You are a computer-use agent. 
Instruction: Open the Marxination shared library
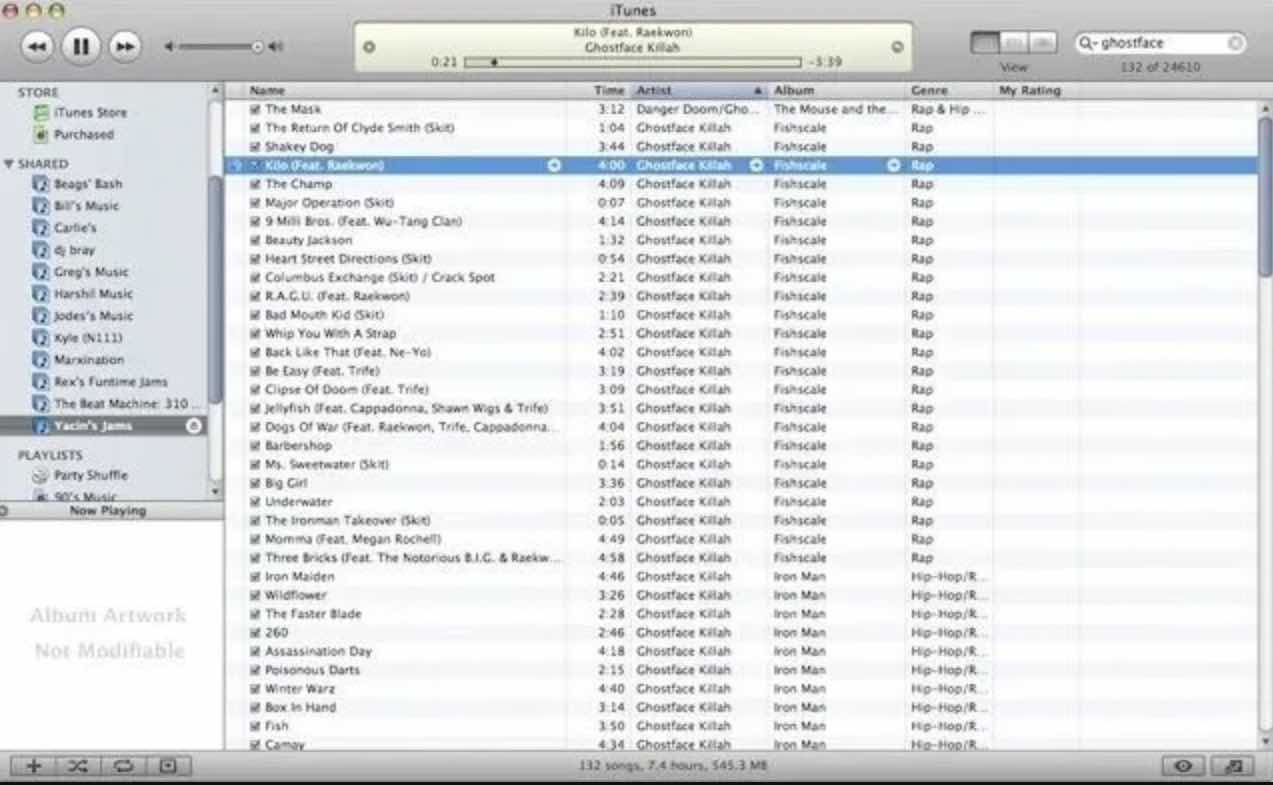point(79,360)
